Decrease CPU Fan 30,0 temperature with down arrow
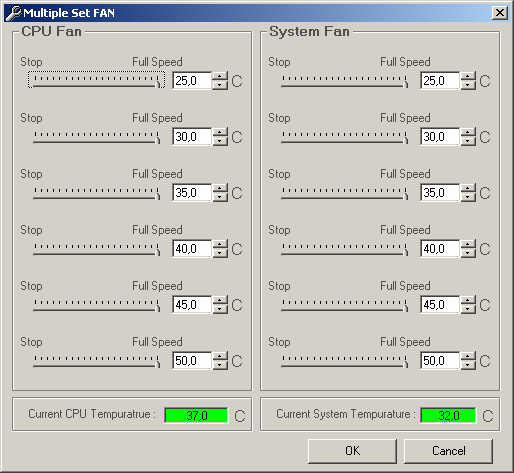The width and height of the screenshot is (514, 473). pyautogui.click(x=220, y=141)
